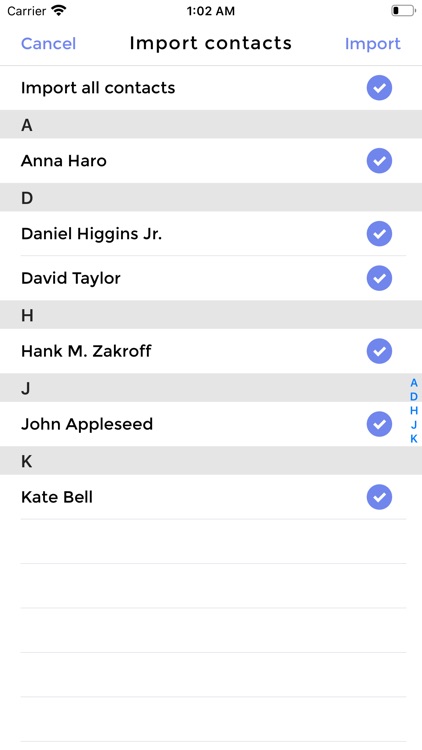
Task: Deselect Anna Haro's checkmark
Action: click(x=379, y=161)
